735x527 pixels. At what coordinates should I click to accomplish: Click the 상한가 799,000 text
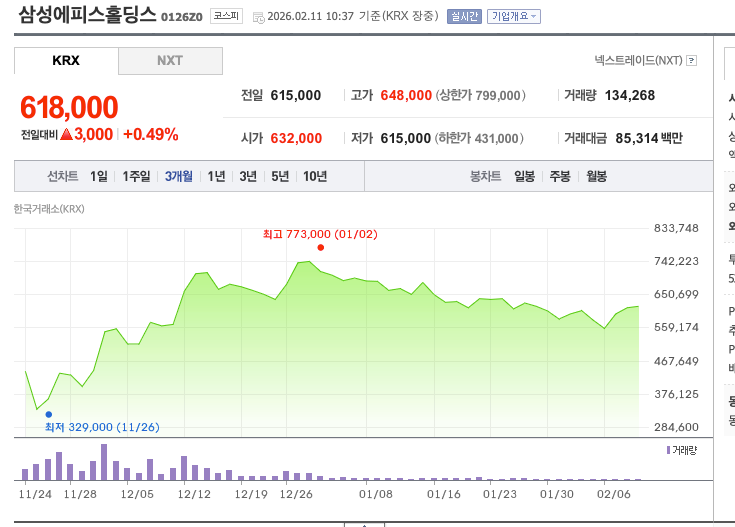[481, 96]
